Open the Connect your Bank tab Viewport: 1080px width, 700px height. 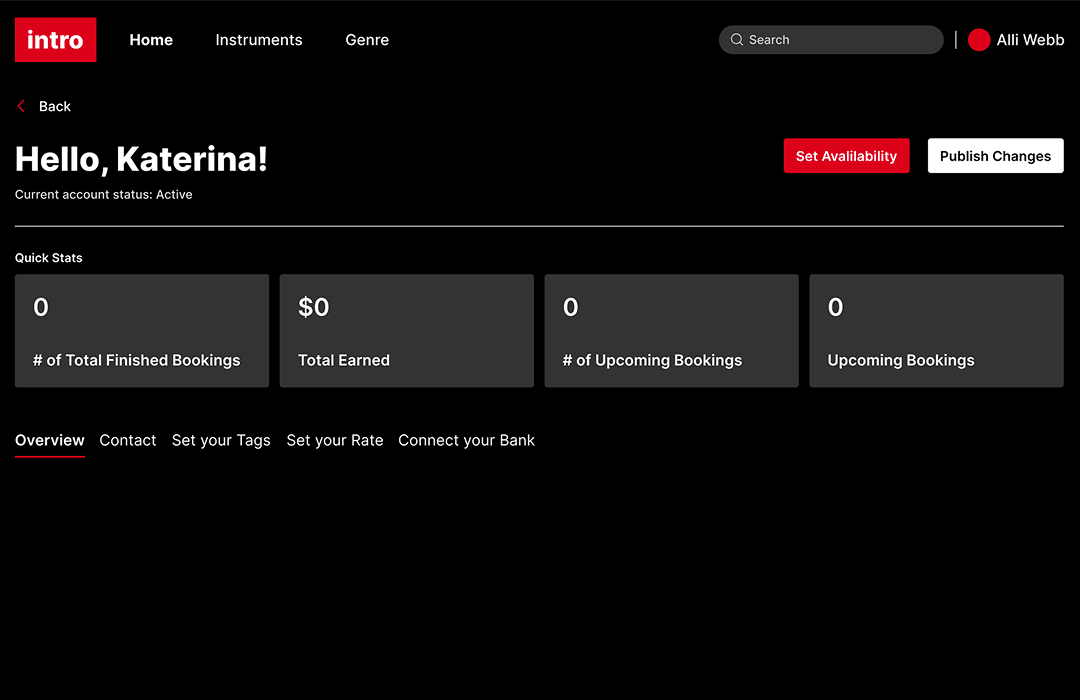coord(466,440)
